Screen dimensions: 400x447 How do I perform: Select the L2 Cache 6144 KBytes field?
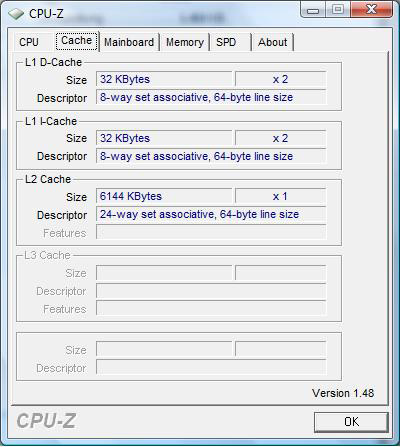point(164,196)
